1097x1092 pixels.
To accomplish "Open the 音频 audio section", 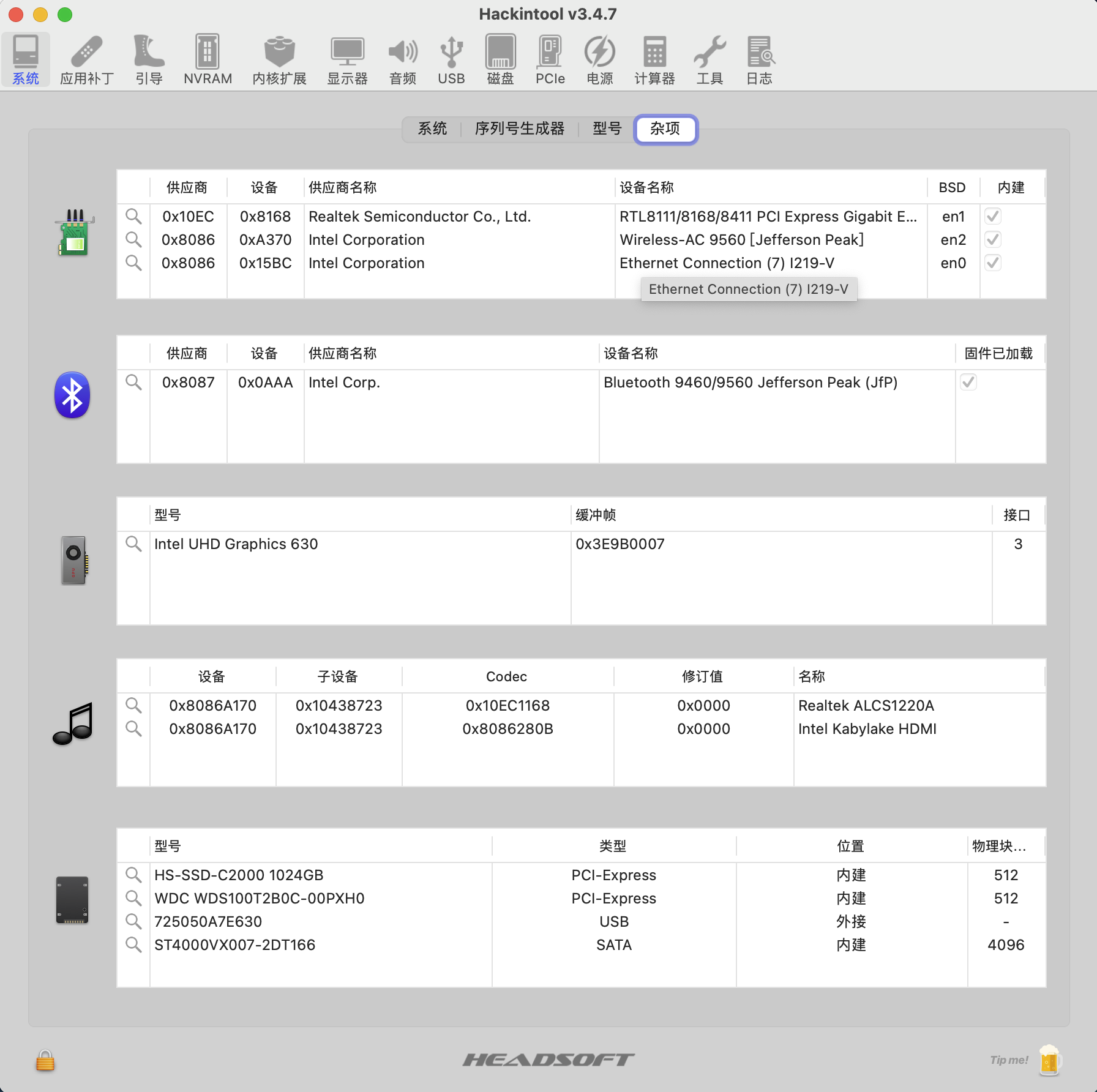I will [403, 60].
